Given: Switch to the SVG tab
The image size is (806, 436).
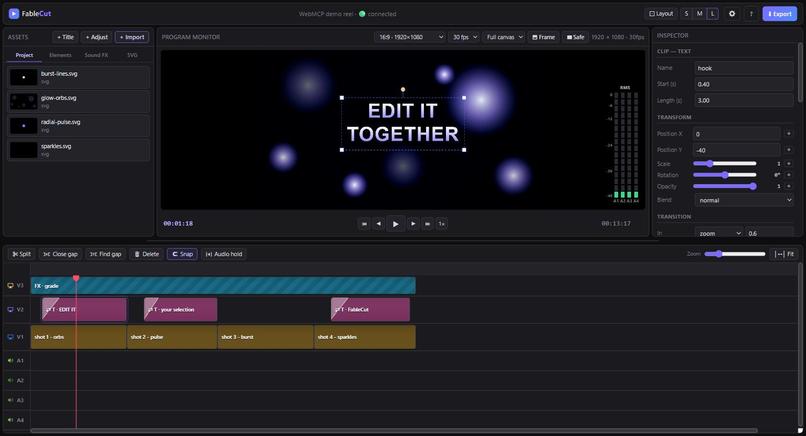Looking at the screenshot, I should [132, 55].
